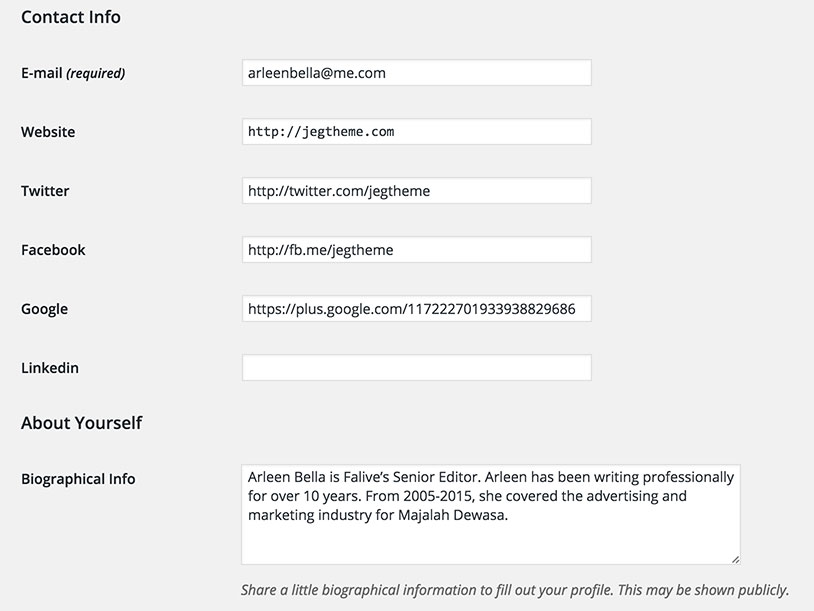Click the Google plus URL input
This screenshot has width=814, height=611.
tap(416, 309)
